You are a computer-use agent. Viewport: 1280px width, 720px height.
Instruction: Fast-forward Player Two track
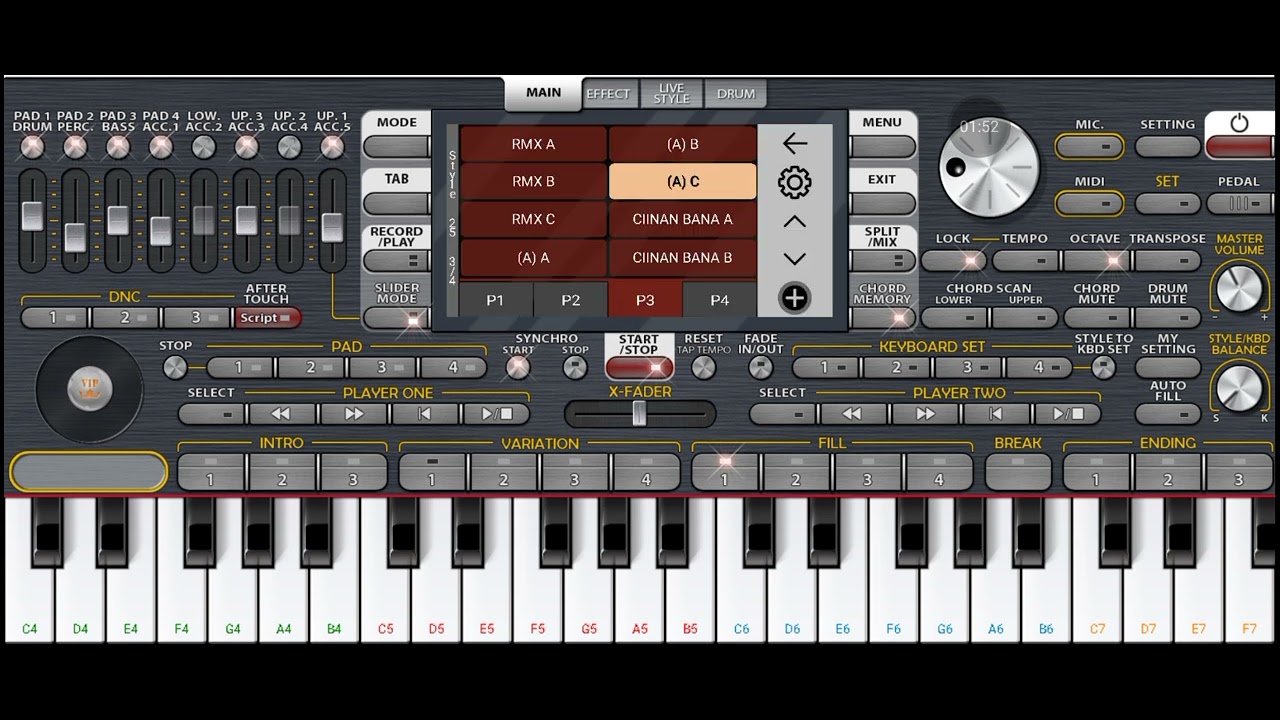pyautogui.click(x=924, y=413)
